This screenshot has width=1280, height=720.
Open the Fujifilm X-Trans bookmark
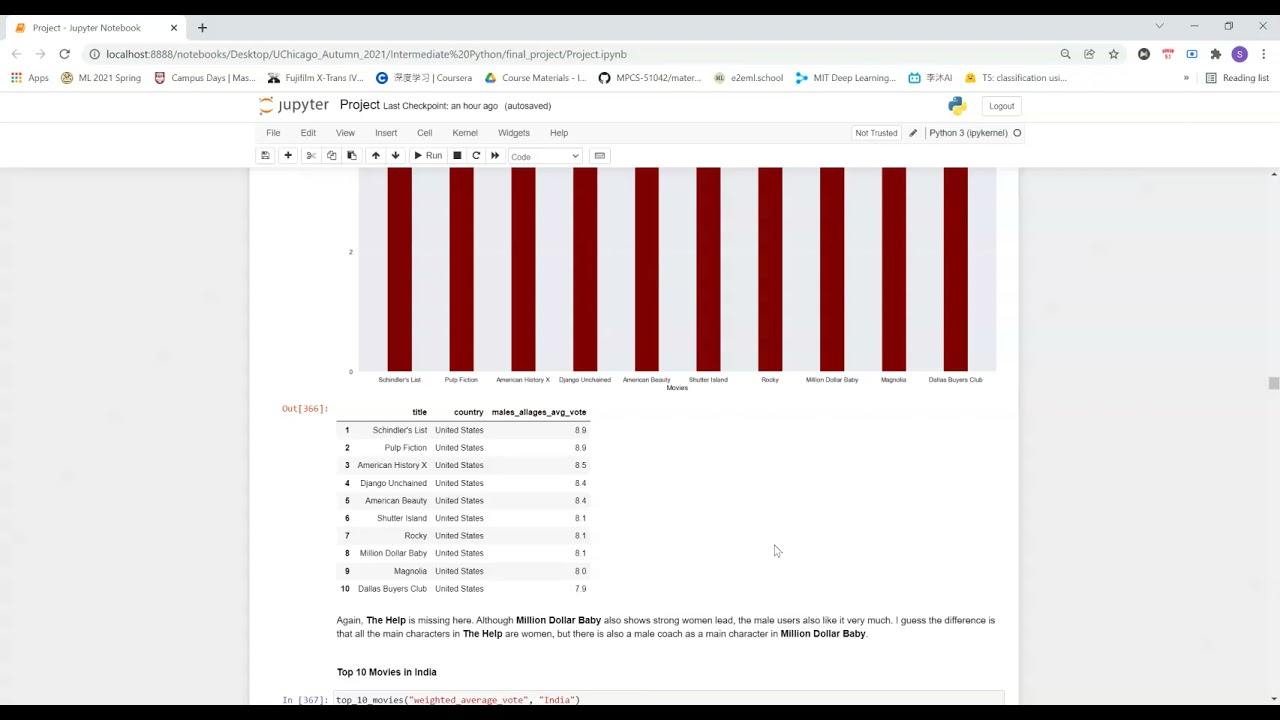(316, 78)
